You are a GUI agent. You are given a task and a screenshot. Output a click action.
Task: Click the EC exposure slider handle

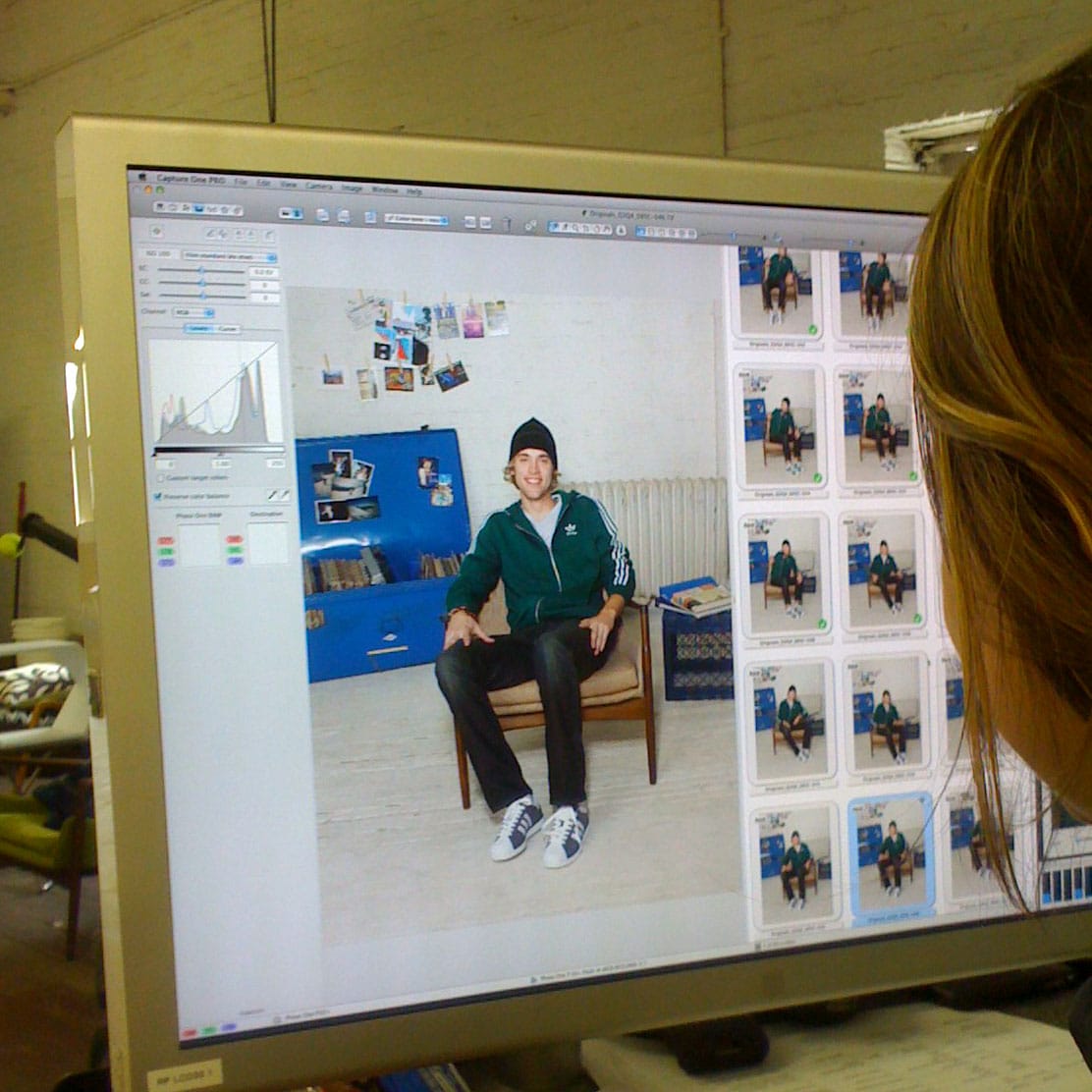(x=201, y=270)
